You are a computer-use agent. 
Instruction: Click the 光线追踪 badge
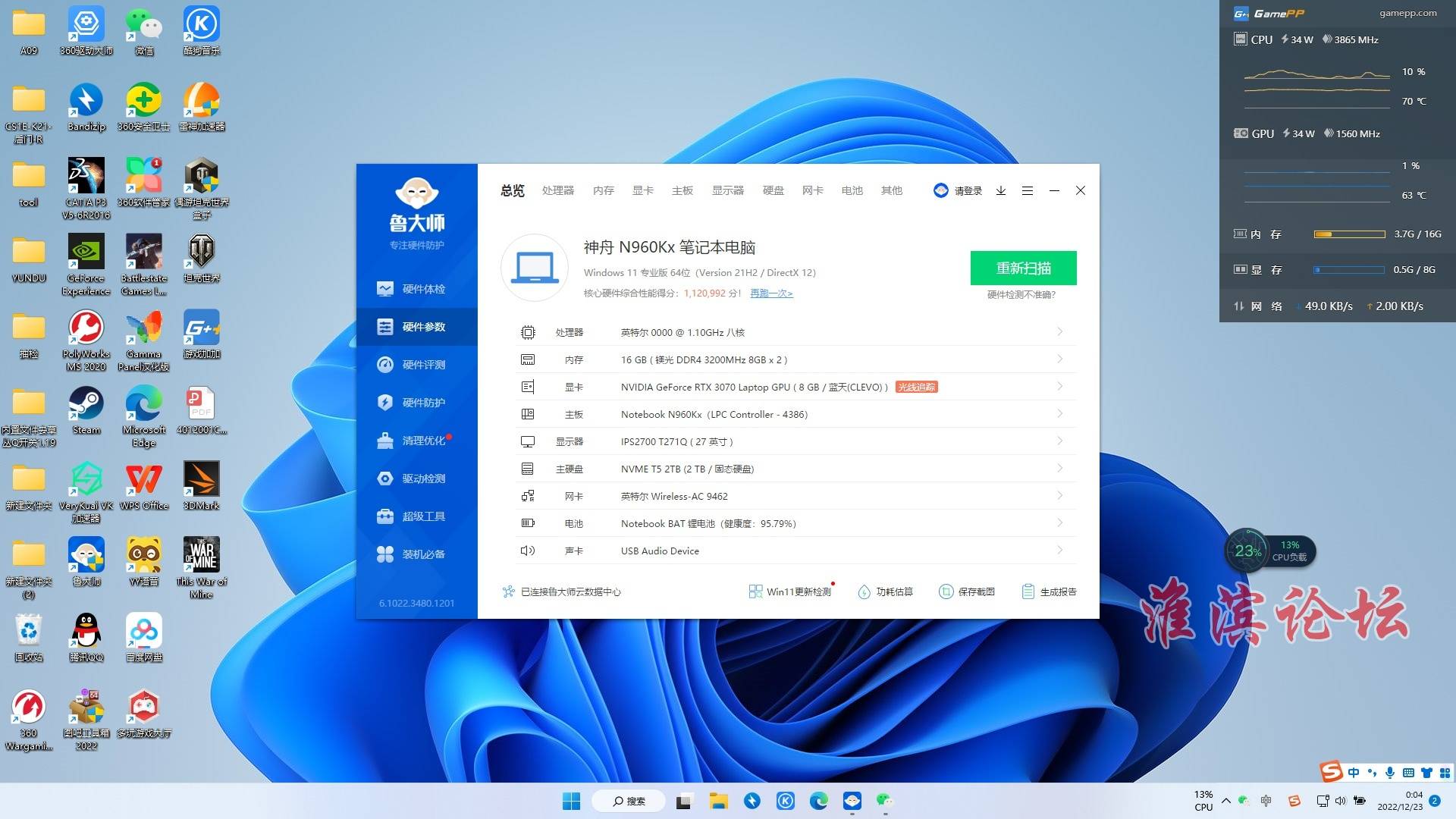(x=917, y=388)
